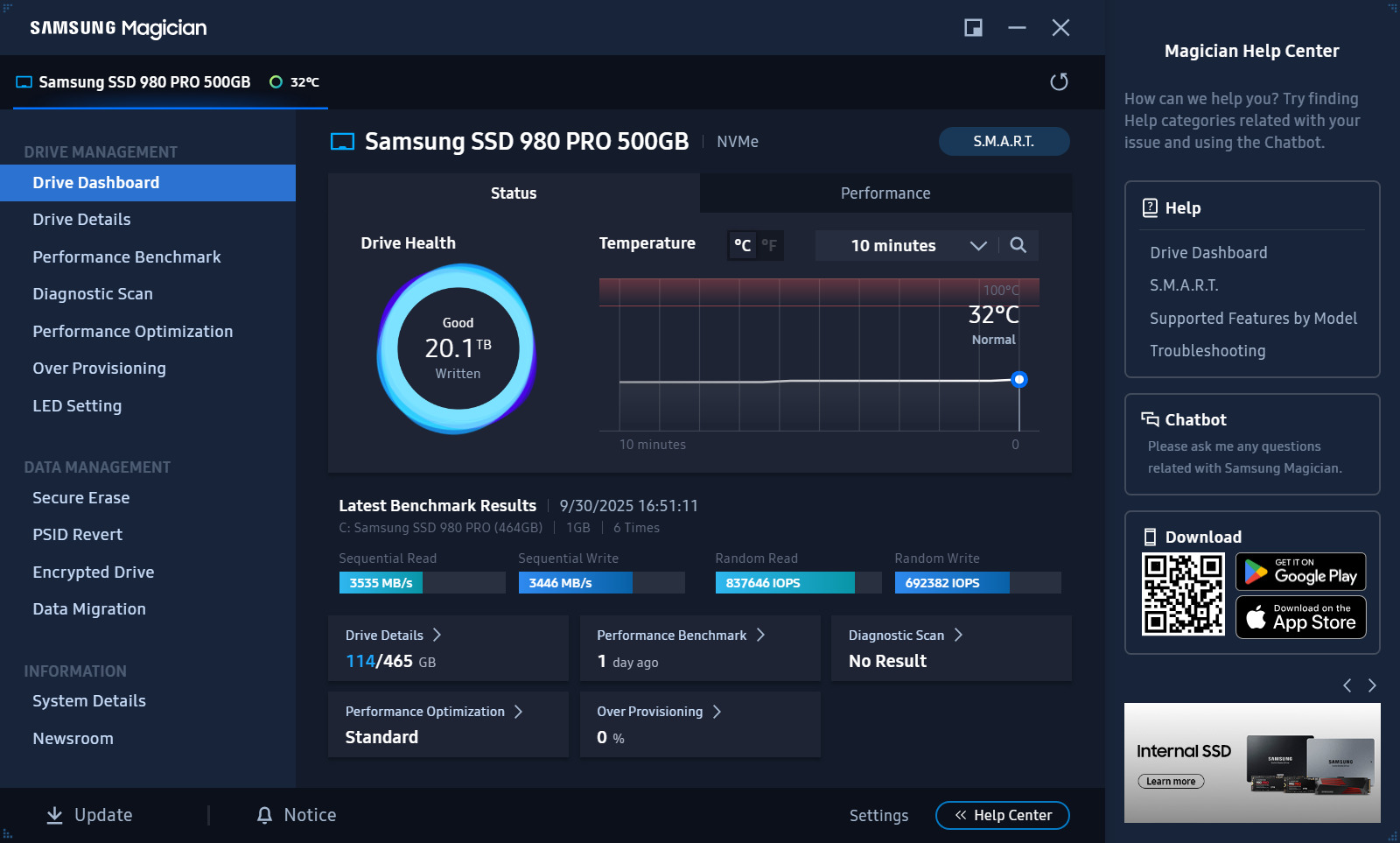Open Secure Erase in the sidebar
1400x843 pixels.
(148, 498)
